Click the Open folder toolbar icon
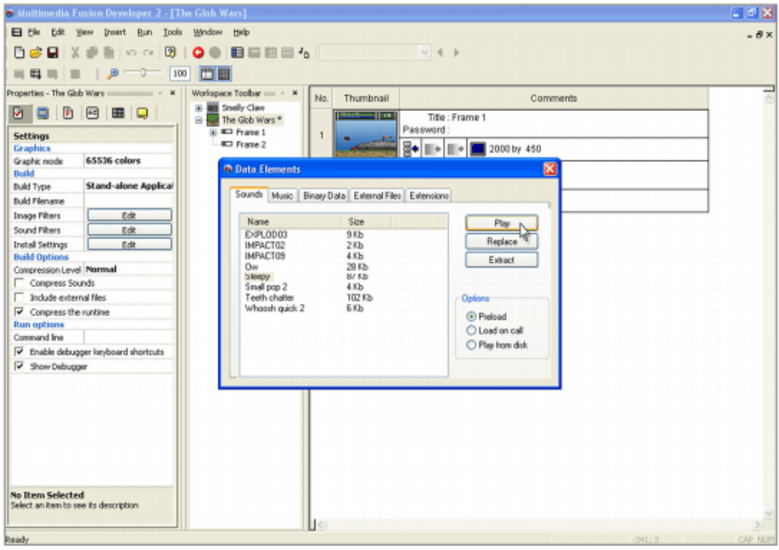Screen dimensions: 779x550 coord(36,53)
